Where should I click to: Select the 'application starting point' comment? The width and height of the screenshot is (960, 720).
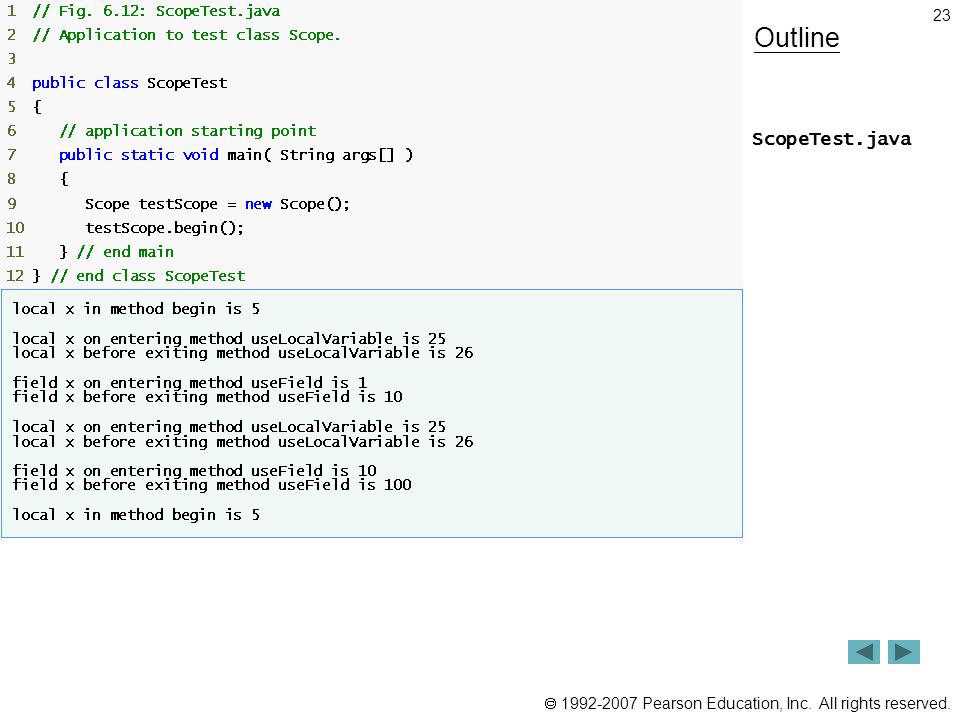point(188,130)
